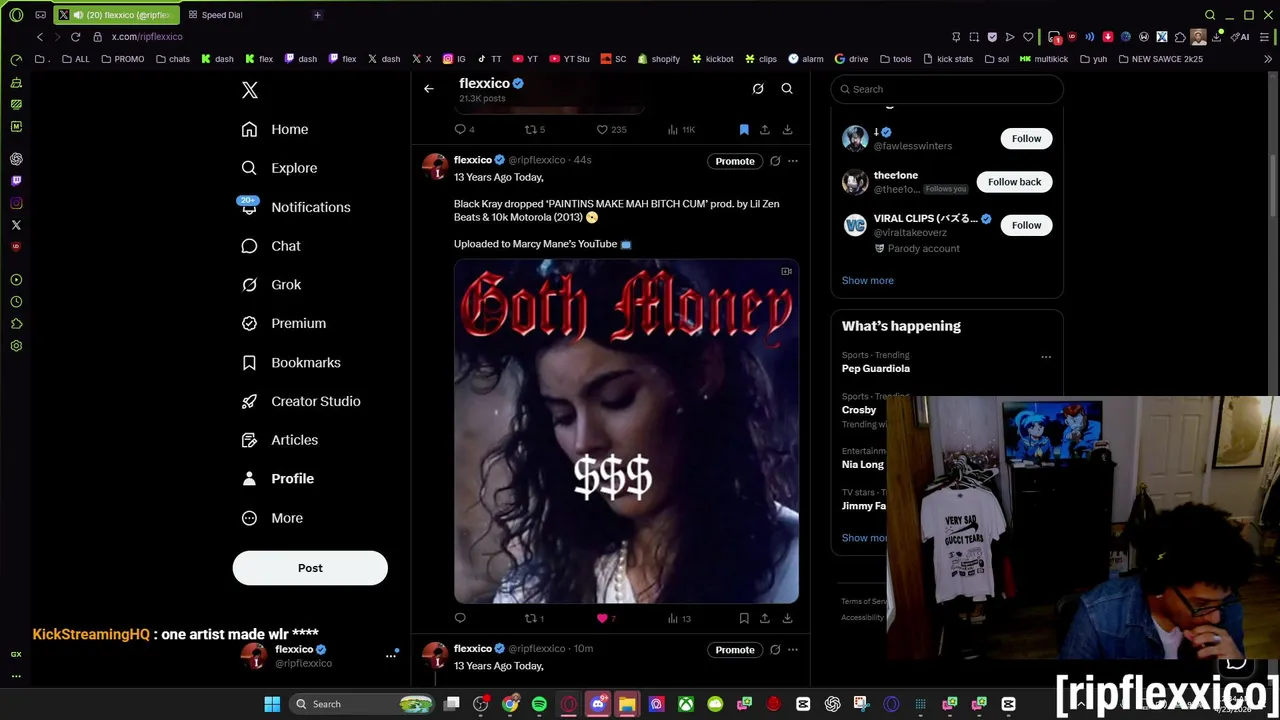Image resolution: width=1280 pixels, height=720 pixels.
Task: Open the Goth Money image
Action: 626,431
